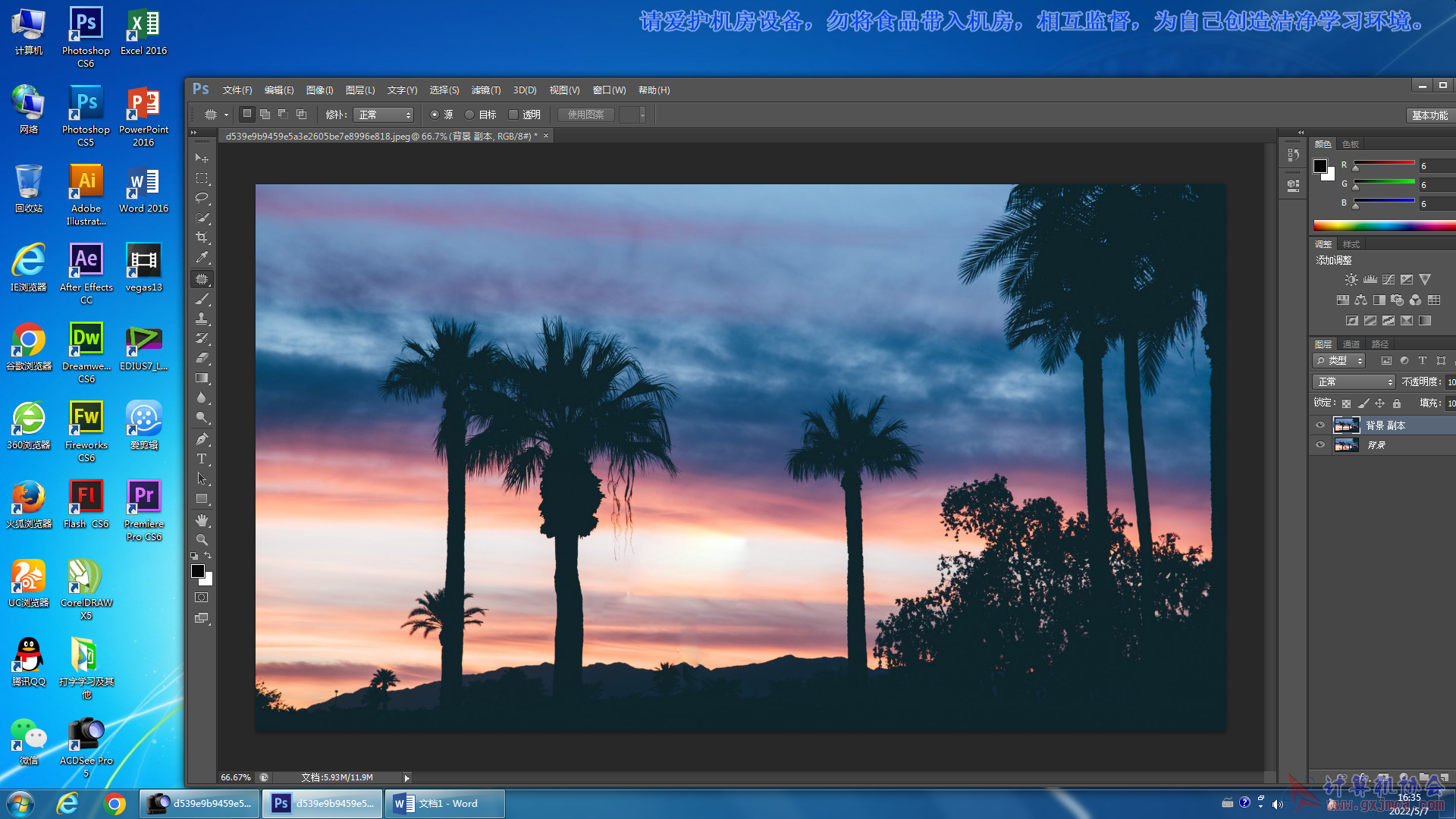The image size is (1456, 819).
Task: Add Curves adjustment
Action: pyautogui.click(x=1389, y=280)
